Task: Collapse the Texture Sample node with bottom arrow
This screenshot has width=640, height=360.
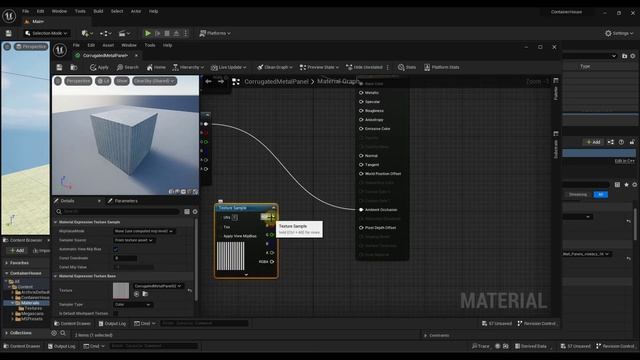Action: click(246, 275)
